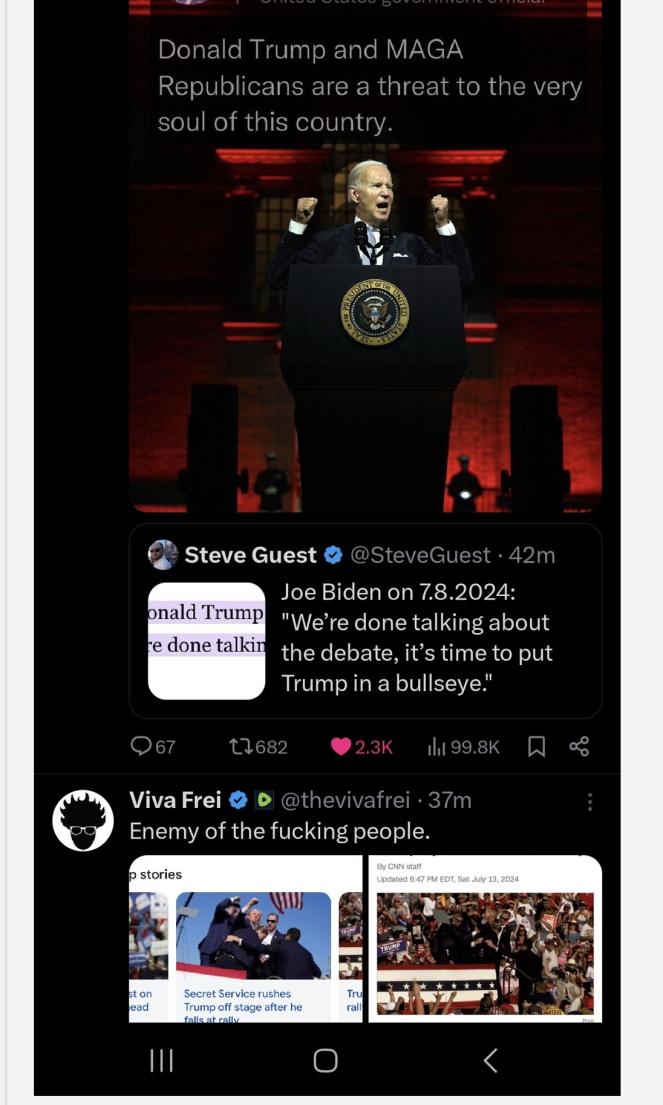Viewport: 663px width, 1105px height.
Task: Open Secret Service rushes Trump story image
Action: [x=253, y=935]
